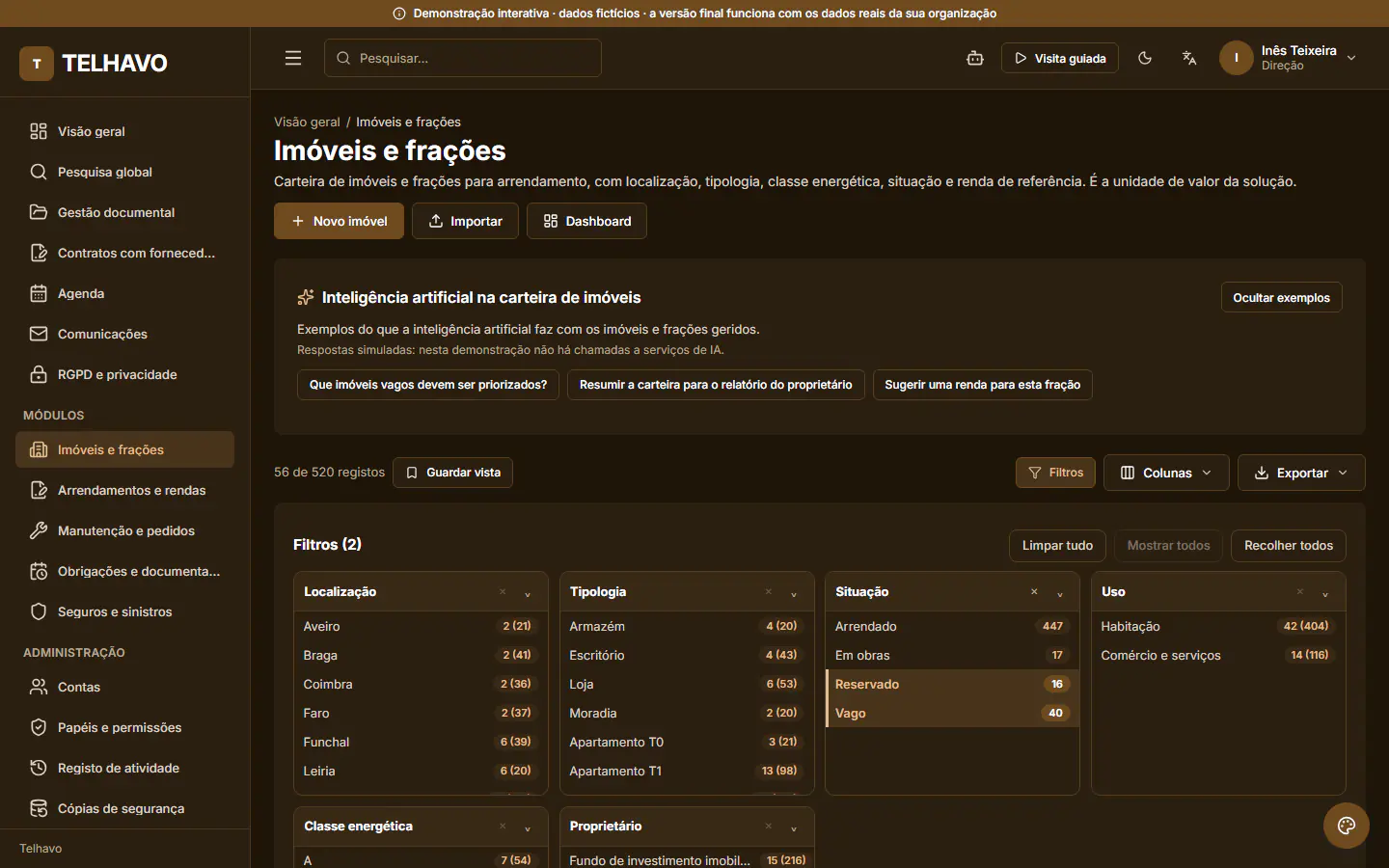Toggle the sidebar hamburger menu

point(293,58)
